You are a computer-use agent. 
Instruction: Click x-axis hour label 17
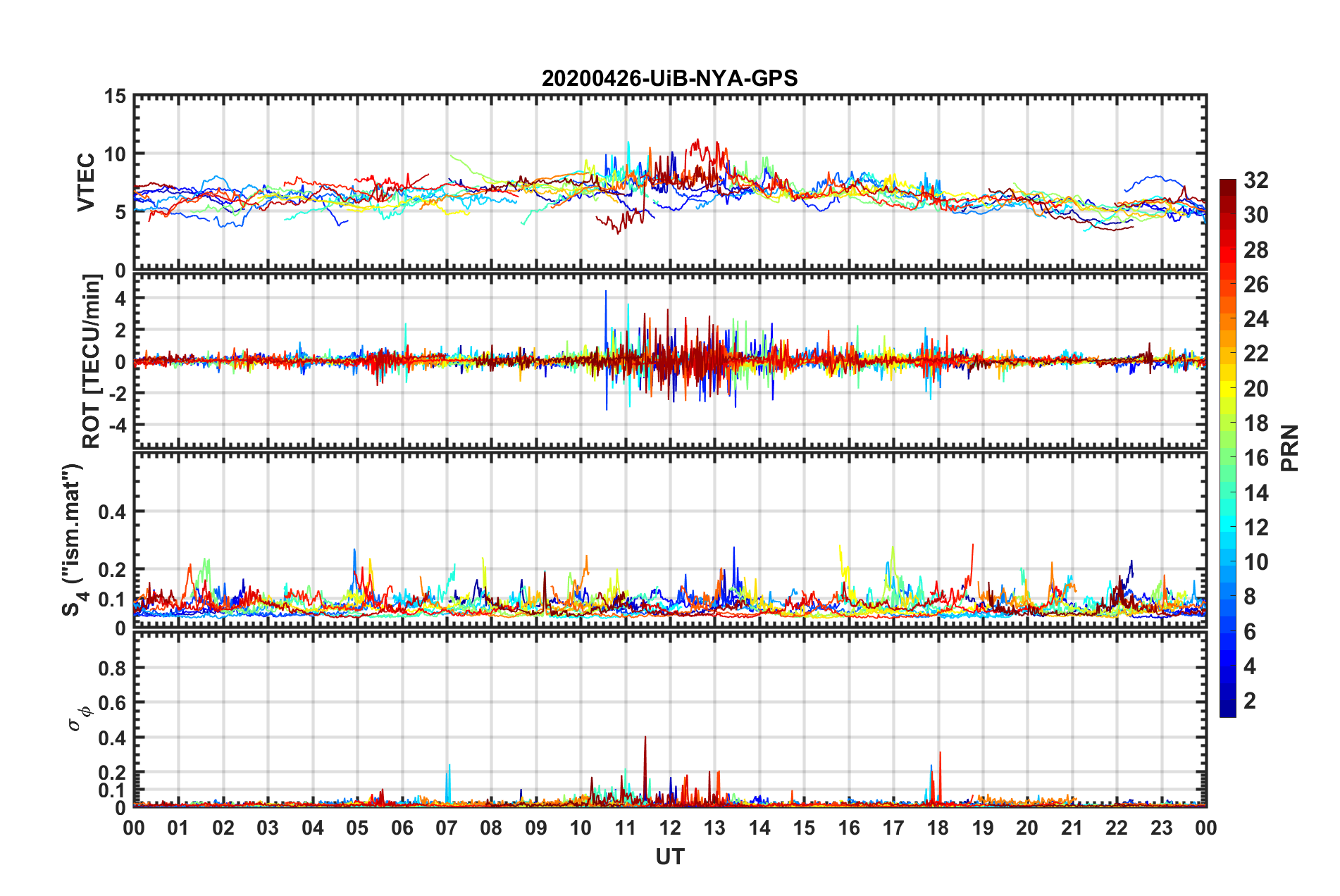893,828
